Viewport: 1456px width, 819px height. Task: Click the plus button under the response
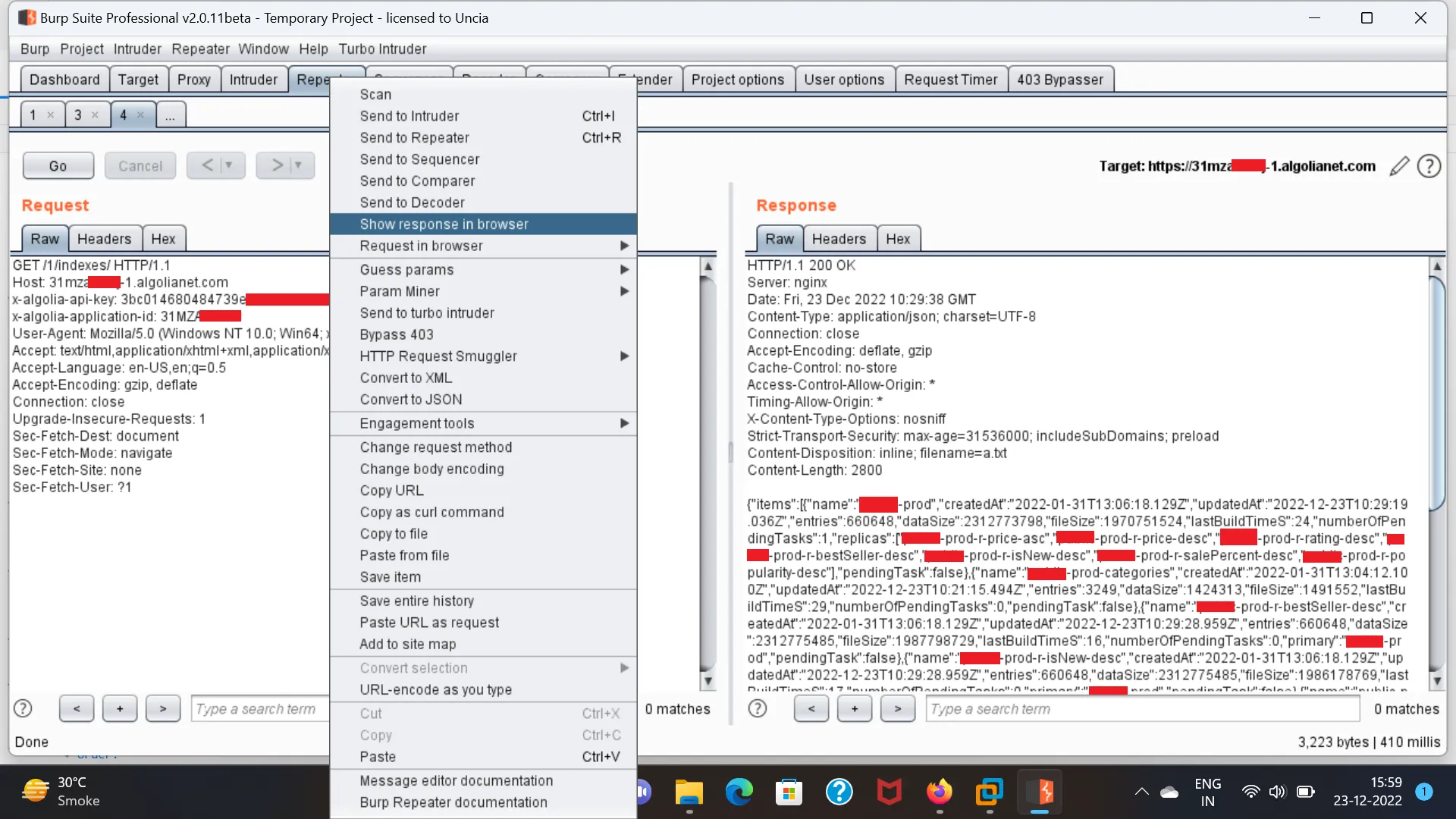coord(855,709)
